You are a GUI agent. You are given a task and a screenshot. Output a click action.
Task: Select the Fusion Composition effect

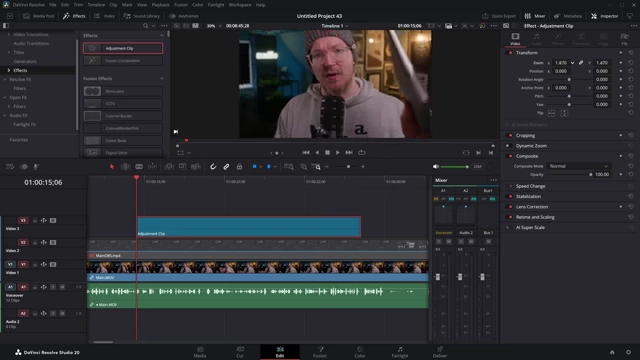tap(123, 60)
